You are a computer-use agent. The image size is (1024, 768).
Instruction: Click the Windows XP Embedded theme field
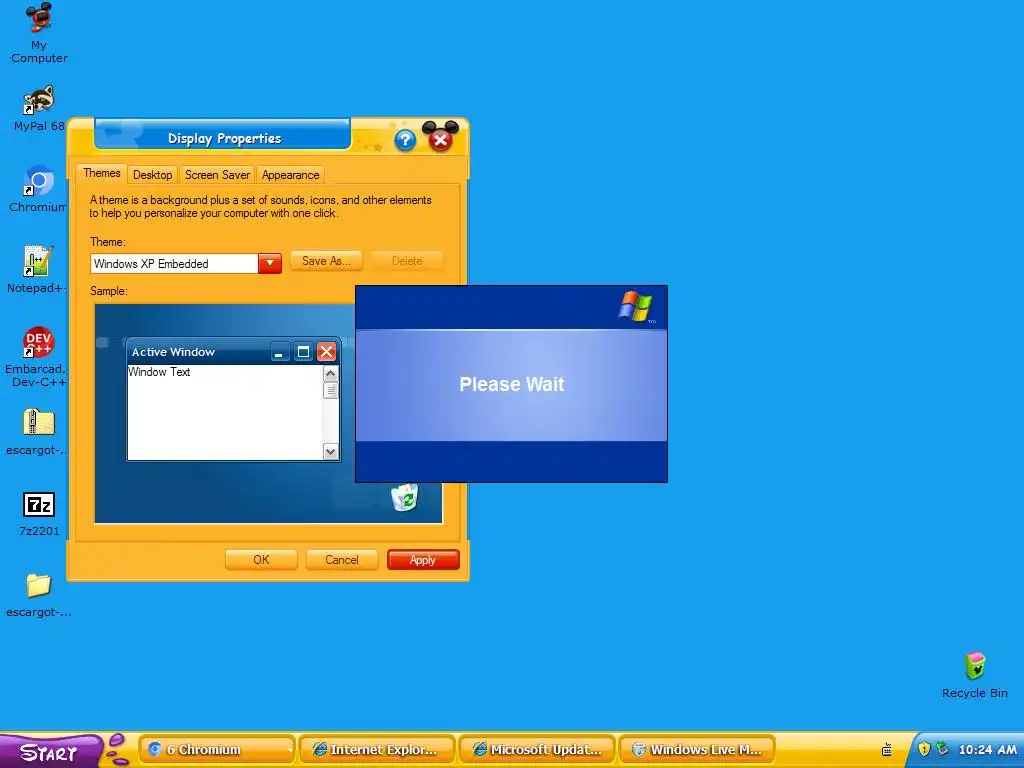[174, 263]
